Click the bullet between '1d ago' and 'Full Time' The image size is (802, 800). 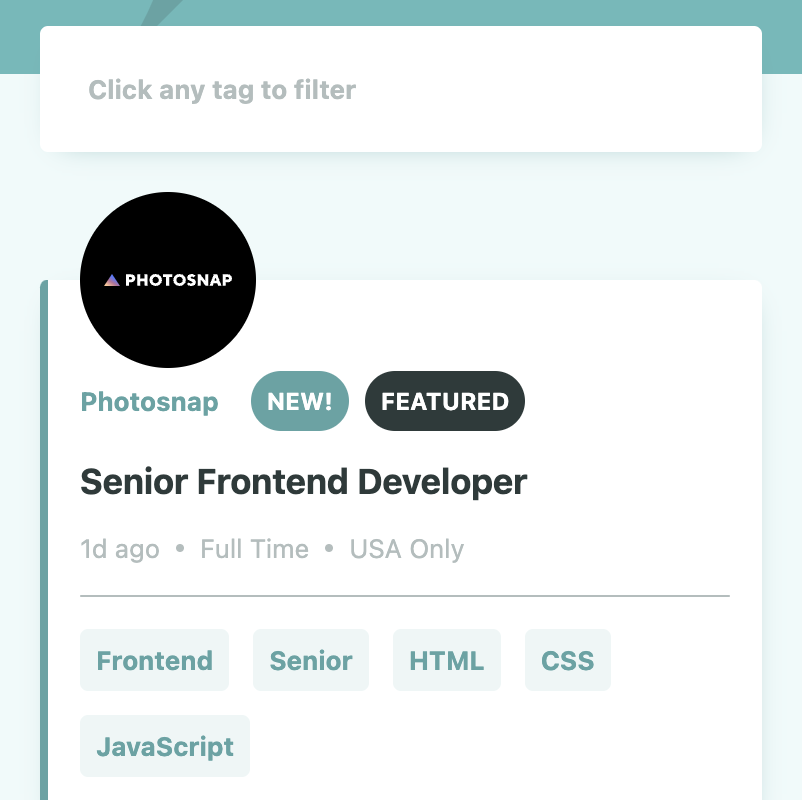click(180, 549)
